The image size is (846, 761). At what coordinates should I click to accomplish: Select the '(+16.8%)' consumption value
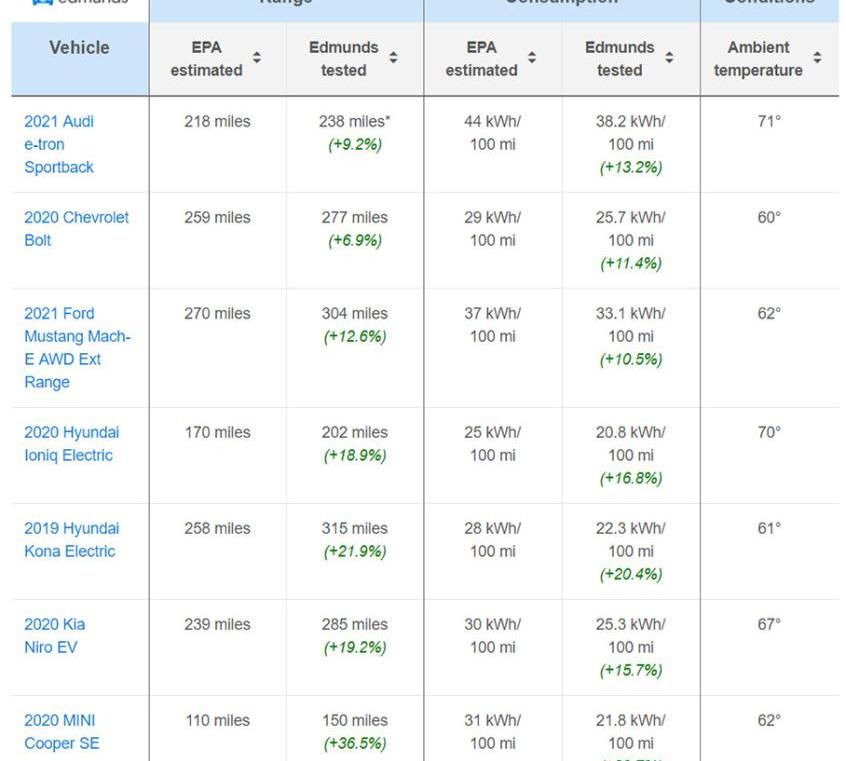pyautogui.click(x=631, y=478)
